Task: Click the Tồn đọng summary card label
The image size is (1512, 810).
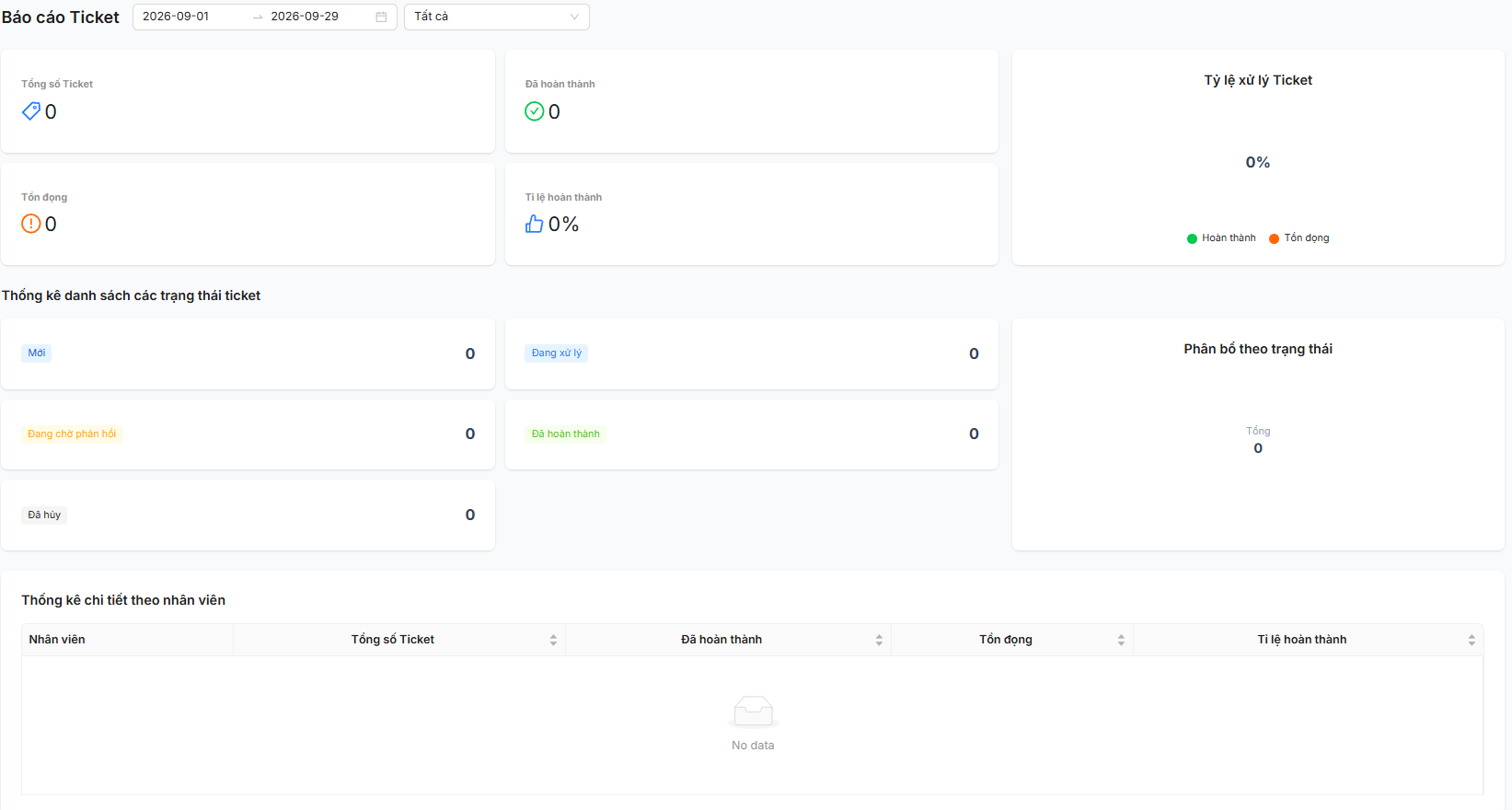Action: (44, 198)
